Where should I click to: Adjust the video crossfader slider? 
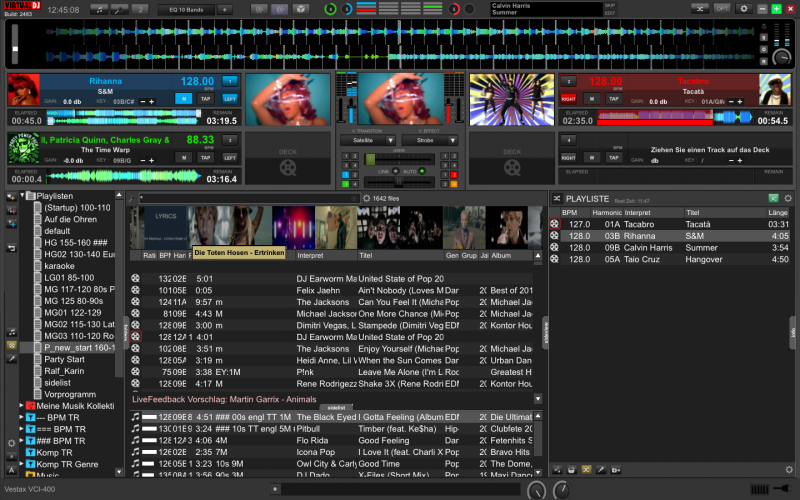point(399,182)
